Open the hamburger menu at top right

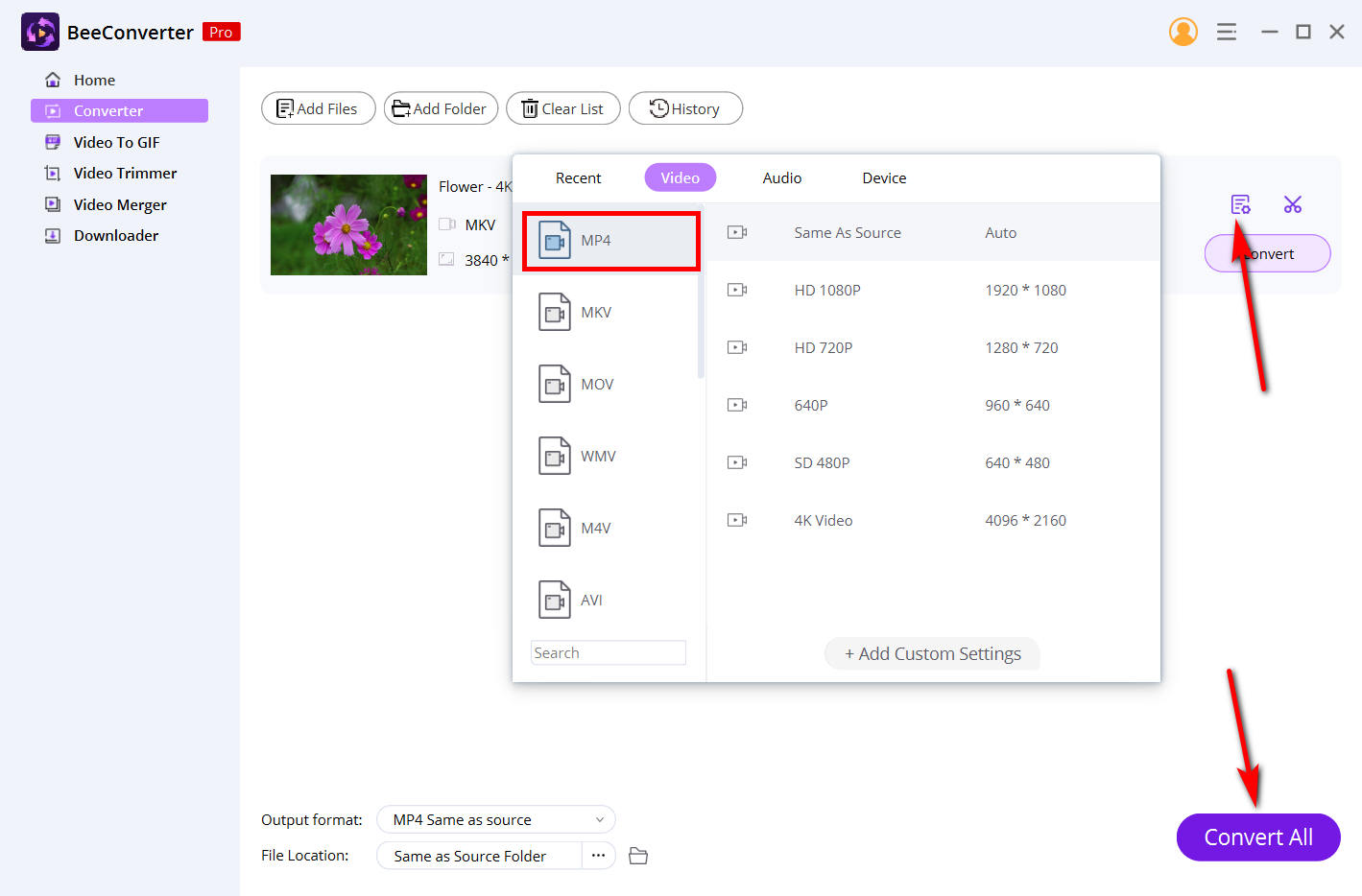[x=1227, y=31]
